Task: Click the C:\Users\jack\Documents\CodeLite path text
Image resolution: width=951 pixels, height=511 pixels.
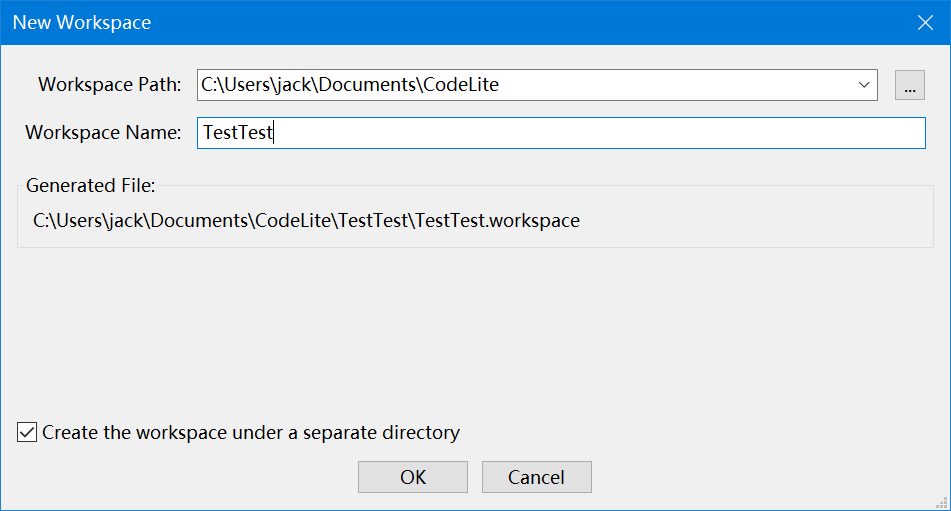Action: click(350, 86)
